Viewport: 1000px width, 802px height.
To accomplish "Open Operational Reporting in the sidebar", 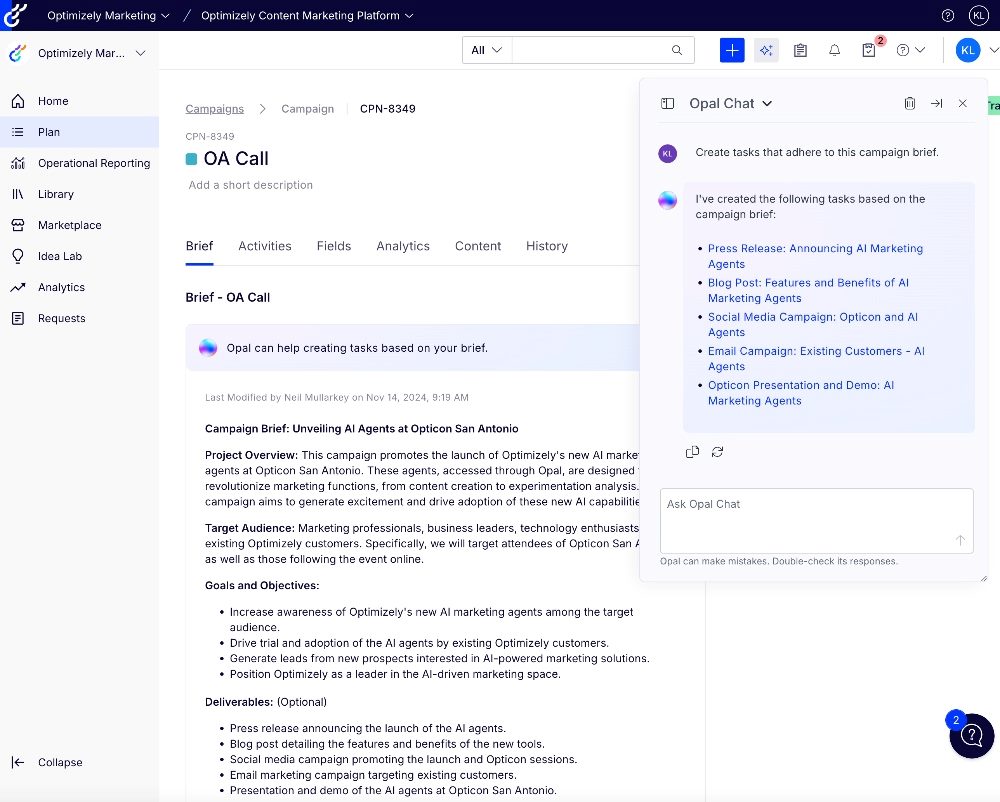I will pyautogui.click(x=79, y=163).
